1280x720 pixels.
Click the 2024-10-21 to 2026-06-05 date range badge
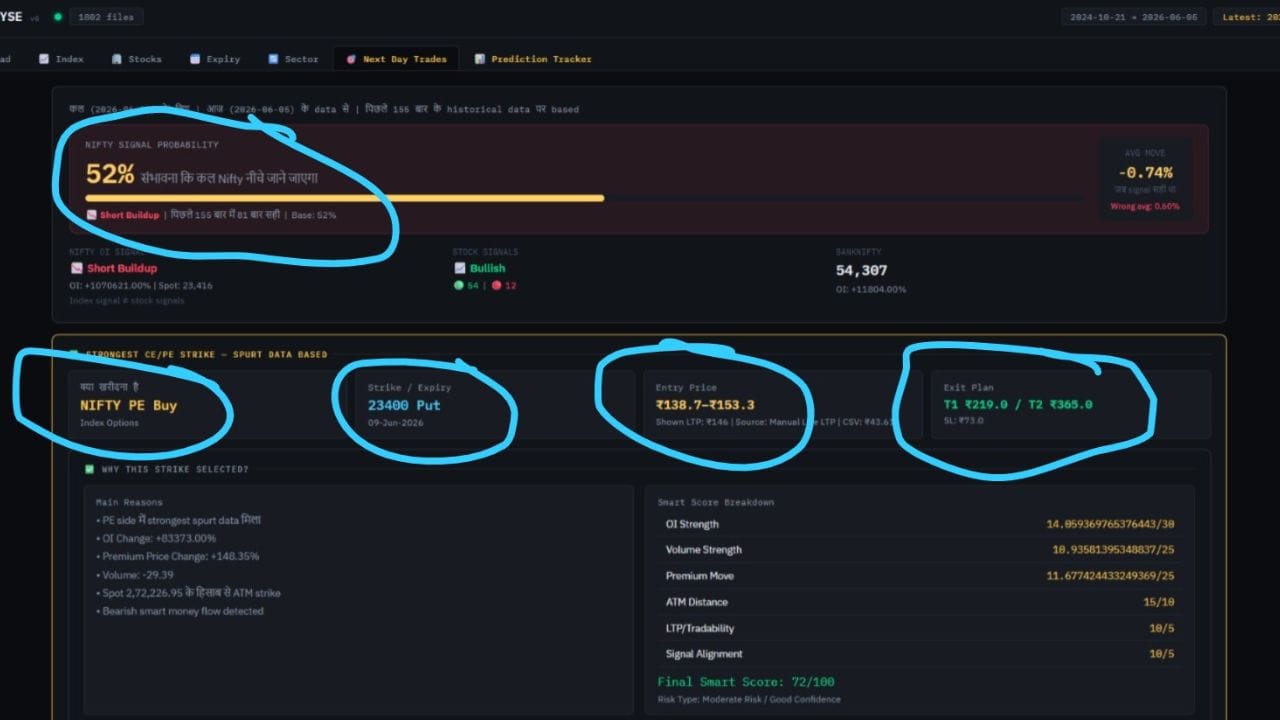(1132, 16)
